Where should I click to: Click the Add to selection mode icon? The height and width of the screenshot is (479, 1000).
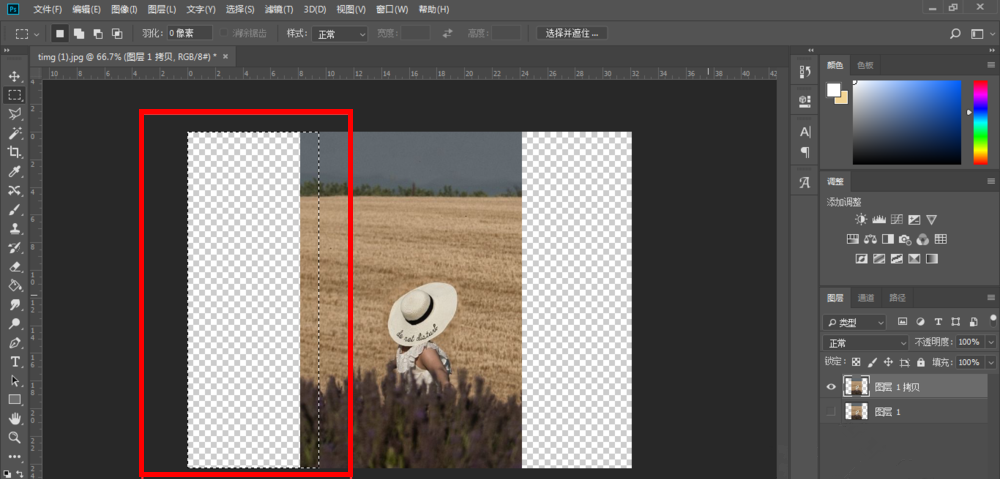78,33
